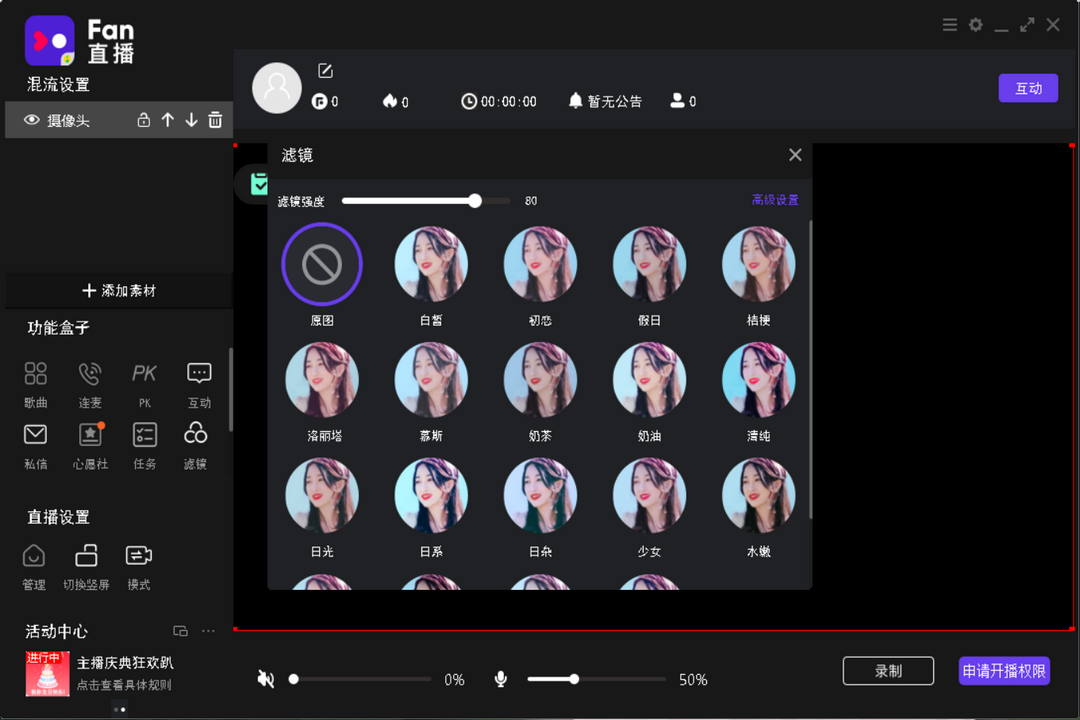Click the 录制 record button

pyautogui.click(x=888, y=671)
